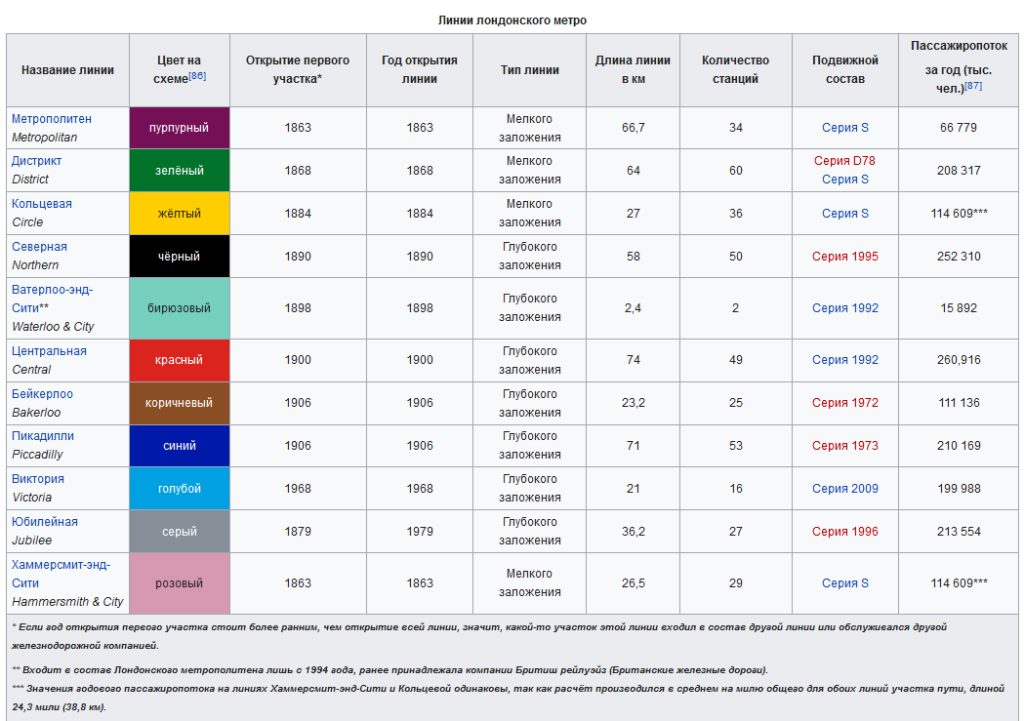Go to the Бейкерлоо line article
Viewport: 1024px width, 721px height.
pos(42,394)
